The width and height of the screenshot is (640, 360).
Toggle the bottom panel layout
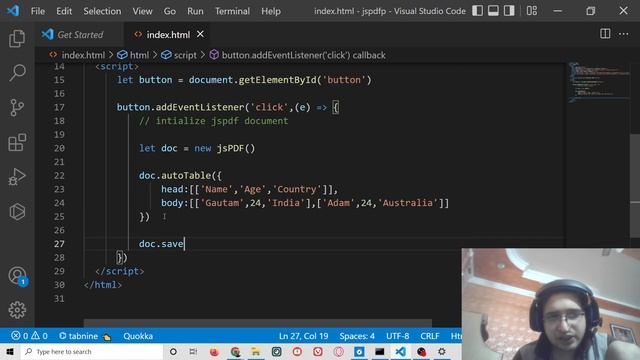[x=493, y=11]
